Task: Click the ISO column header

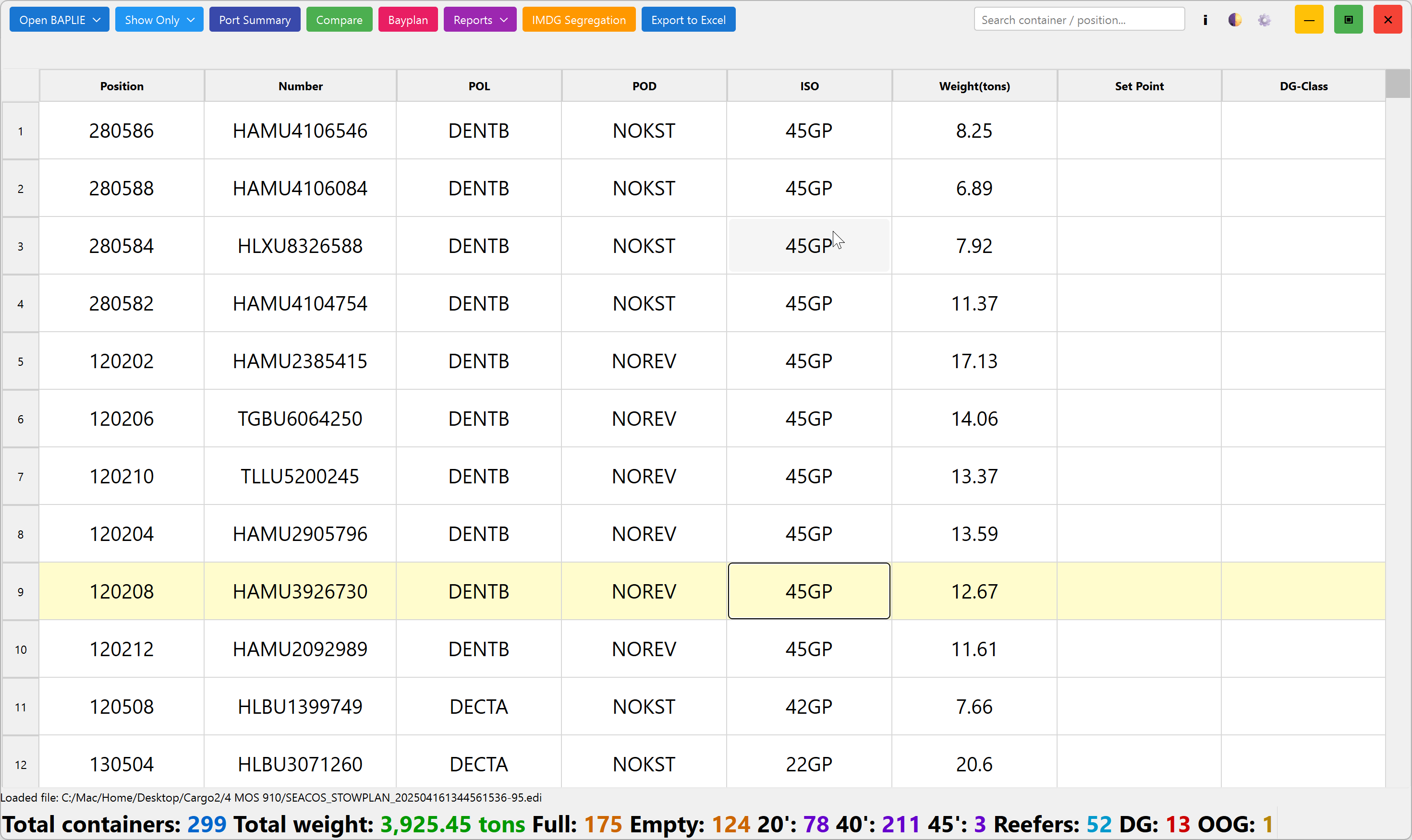Action: (x=809, y=86)
